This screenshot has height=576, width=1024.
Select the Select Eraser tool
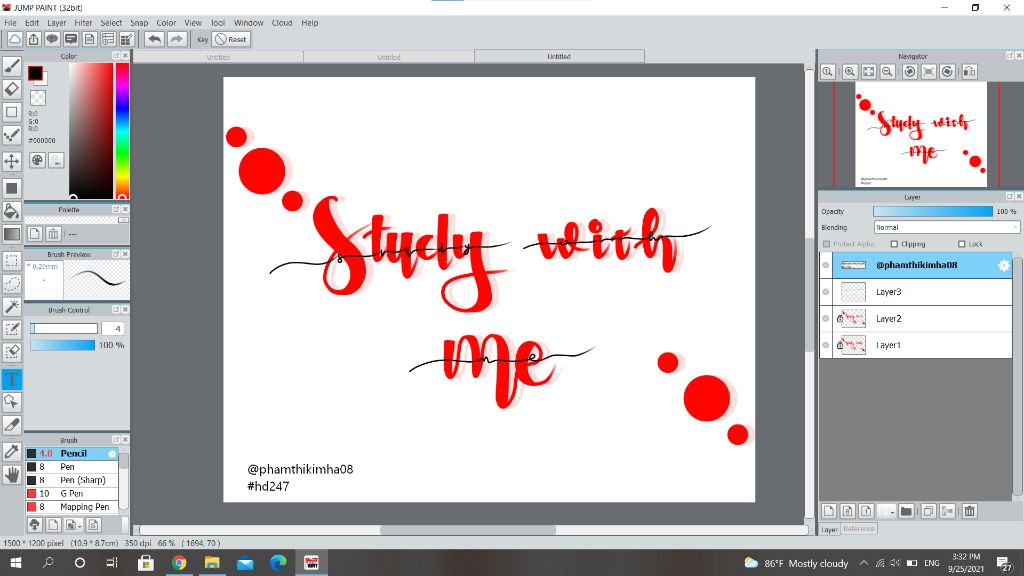point(12,352)
